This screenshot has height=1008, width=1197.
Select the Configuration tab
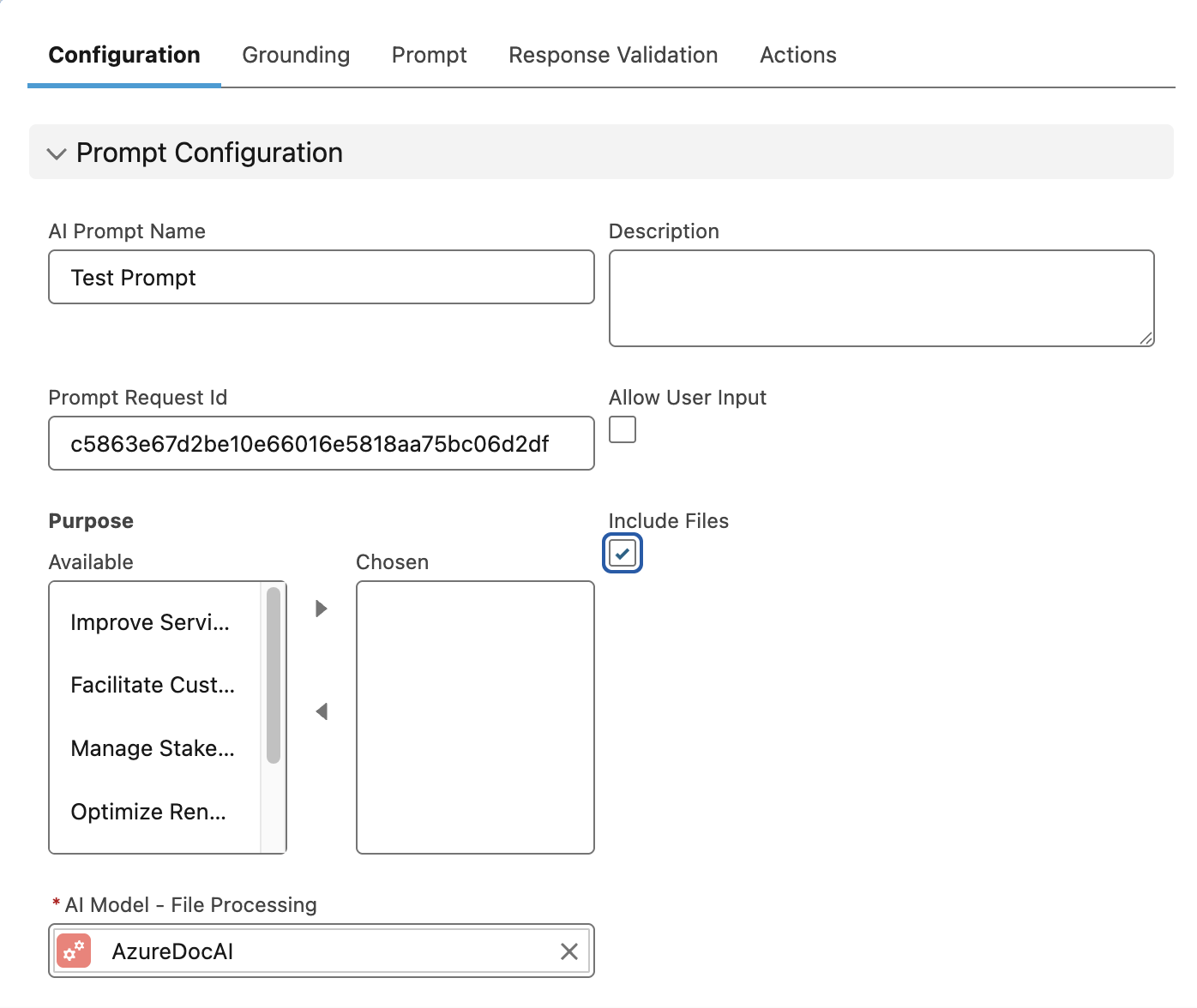pos(124,55)
